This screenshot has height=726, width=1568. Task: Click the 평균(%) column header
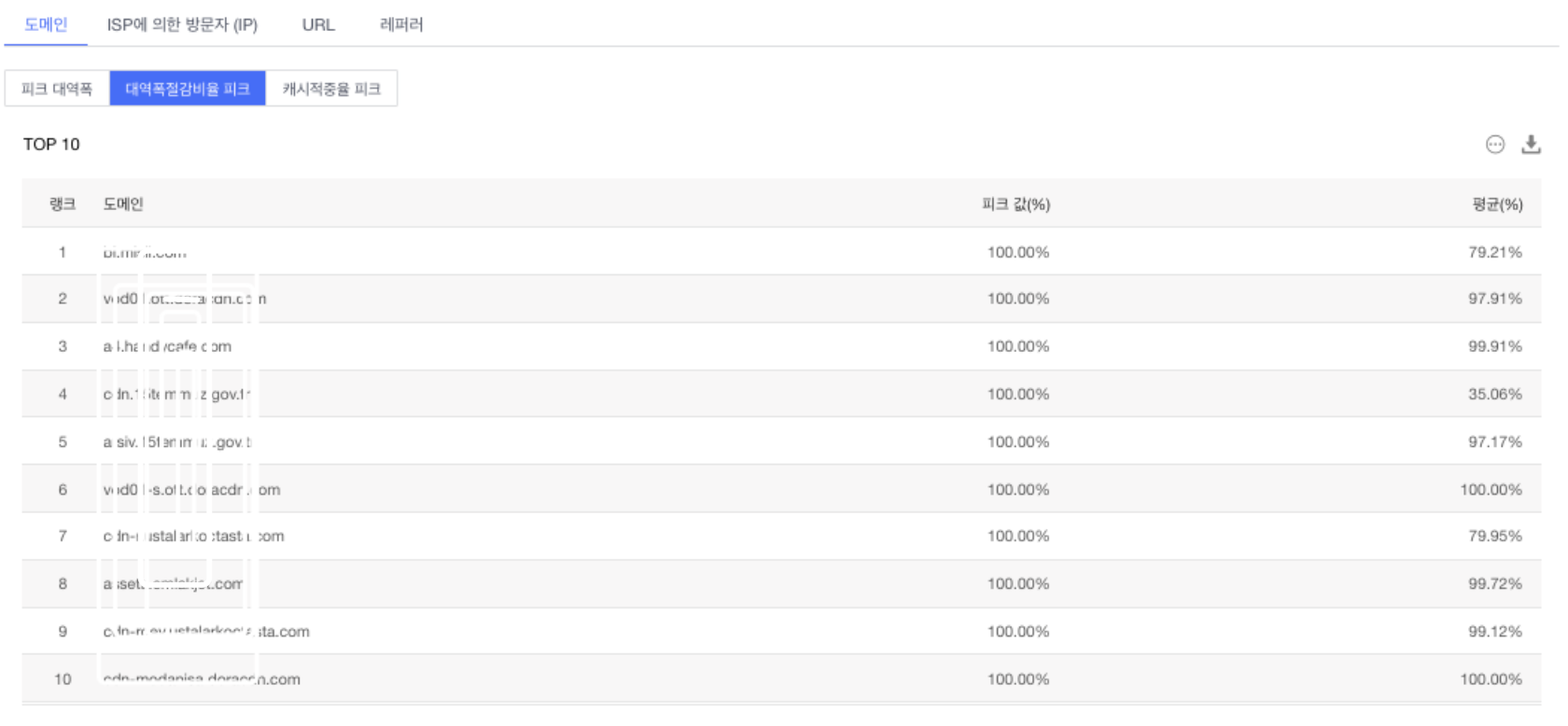coord(1497,204)
